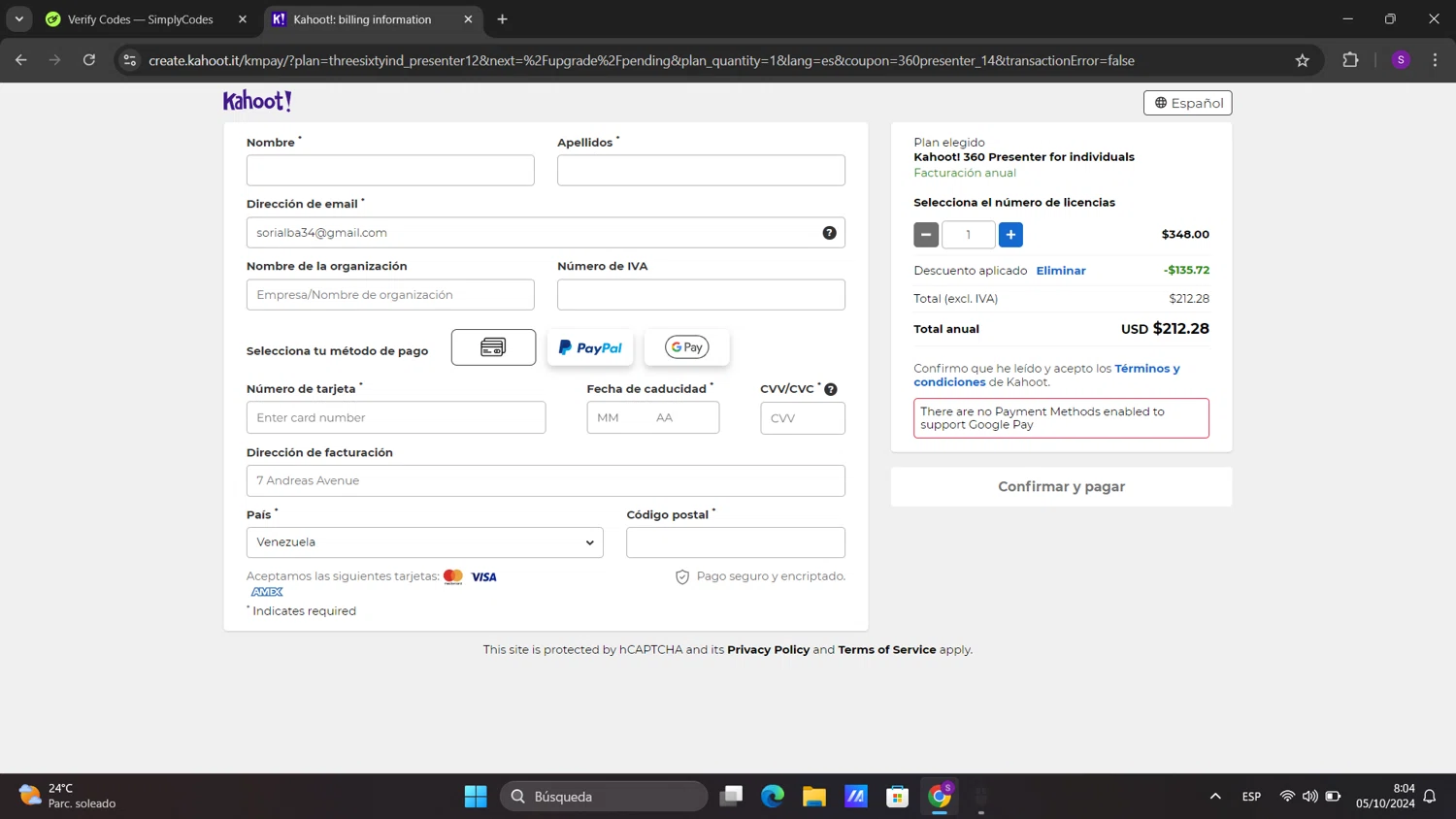Switch to Verify Codes — SimplyCodes tab
This screenshot has height=819, width=1456.
click(x=141, y=19)
